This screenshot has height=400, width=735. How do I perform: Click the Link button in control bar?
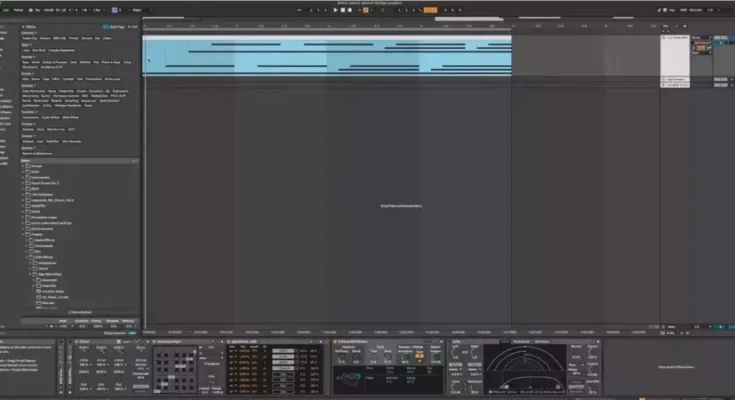point(4,10)
